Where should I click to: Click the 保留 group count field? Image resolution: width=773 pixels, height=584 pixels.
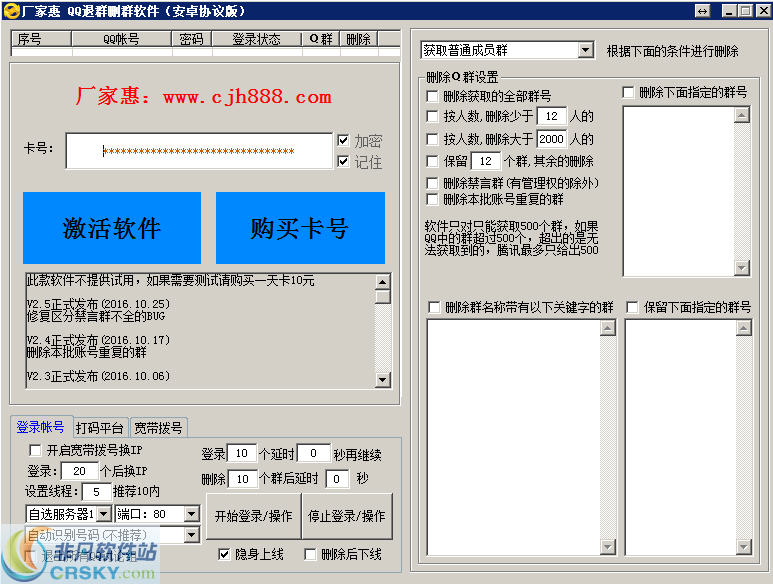486,161
